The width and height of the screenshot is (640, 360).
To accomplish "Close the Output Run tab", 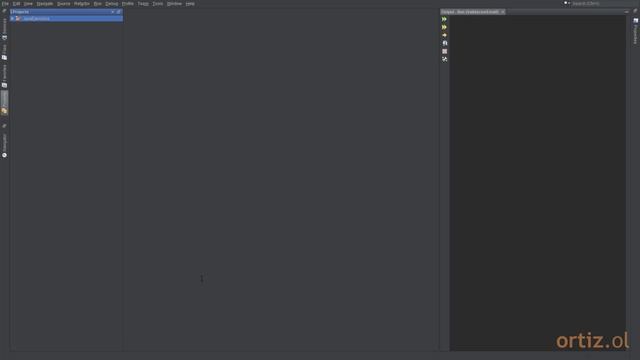I will (503, 12).
